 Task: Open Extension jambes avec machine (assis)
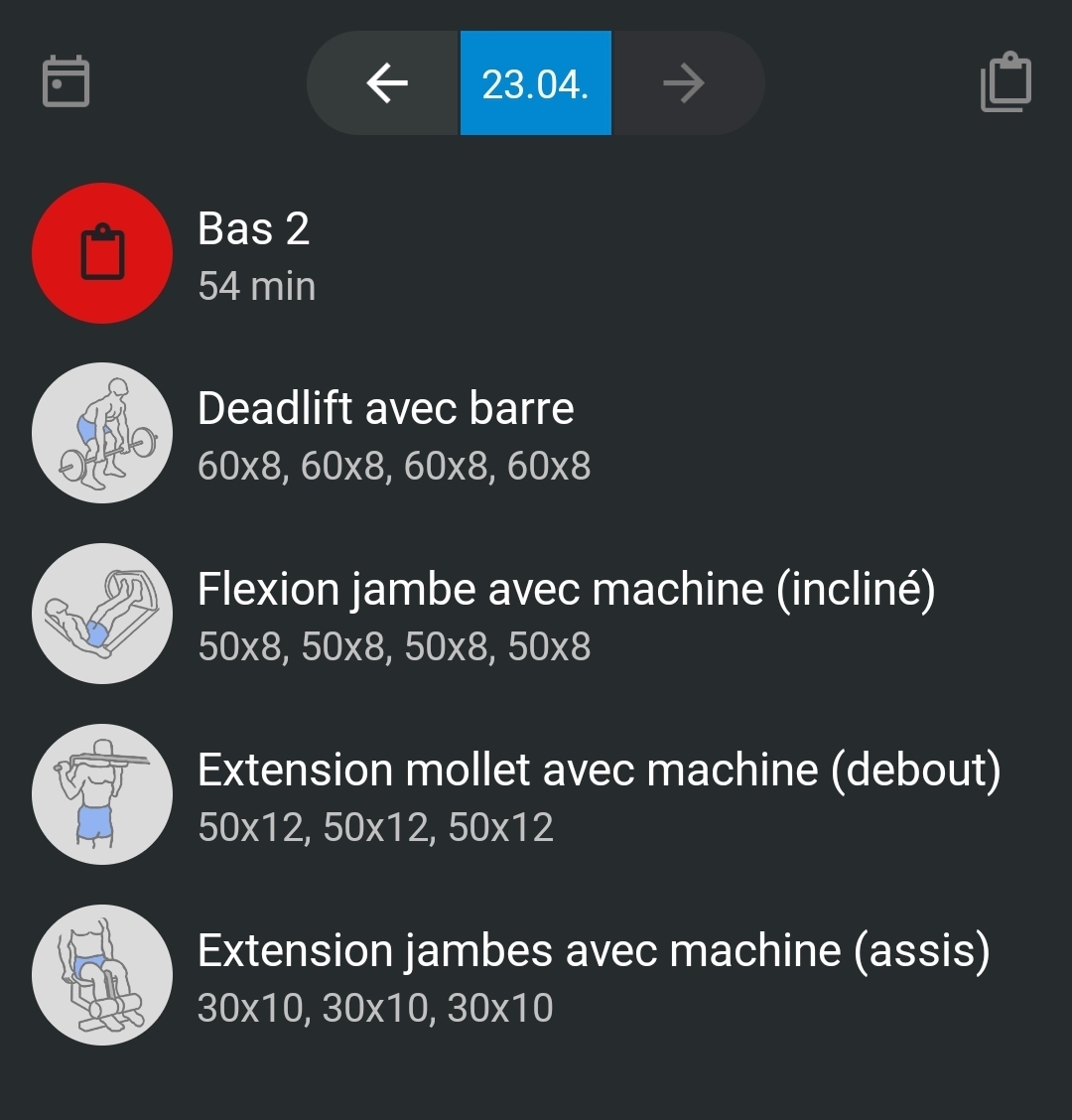[x=594, y=951]
